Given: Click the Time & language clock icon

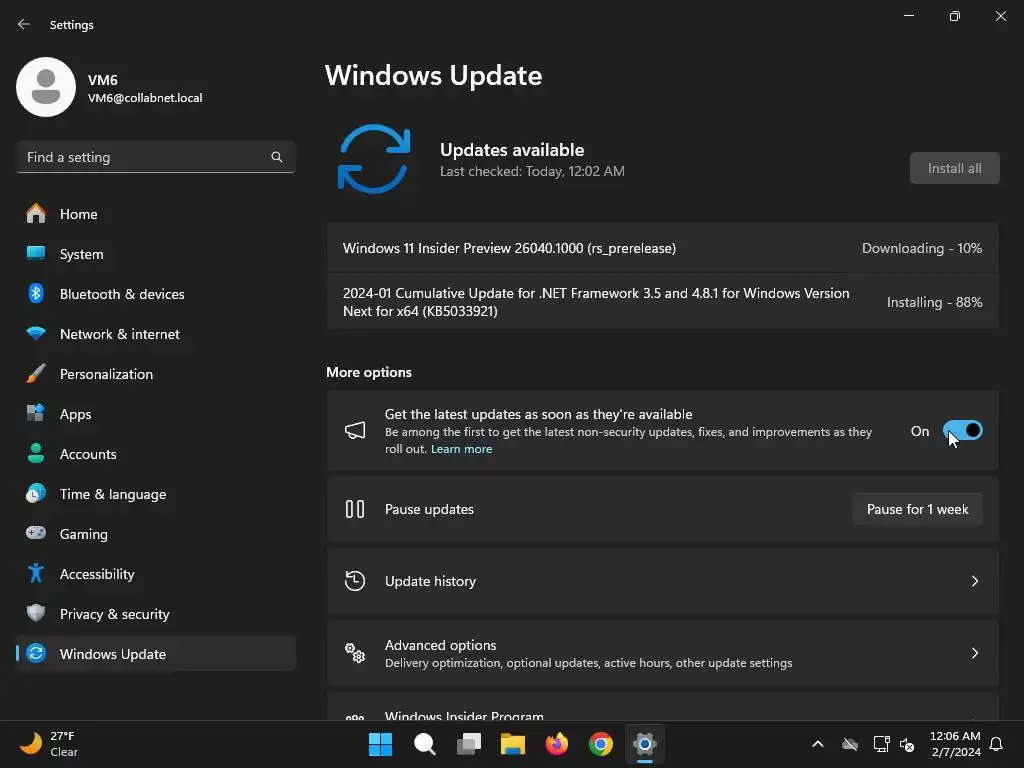Looking at the screenshot, I should click(36, 493).
